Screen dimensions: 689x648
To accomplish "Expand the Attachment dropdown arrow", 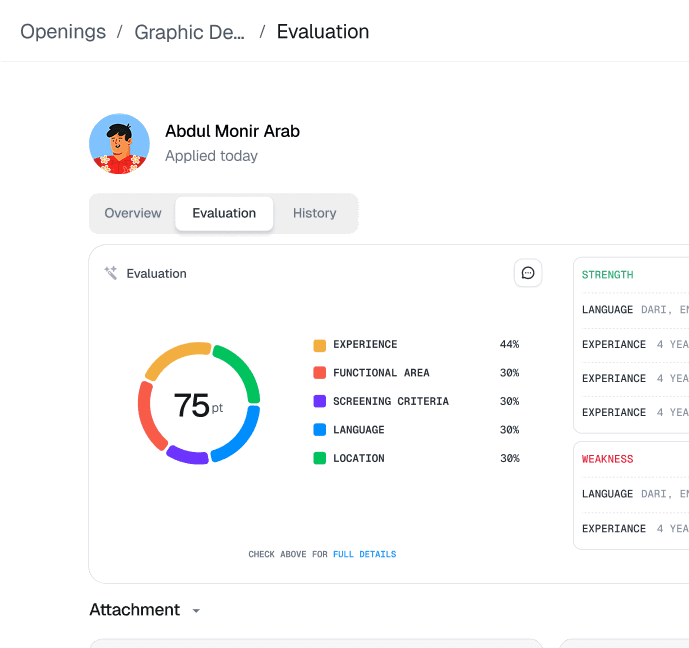I will [x=196, y=610].
